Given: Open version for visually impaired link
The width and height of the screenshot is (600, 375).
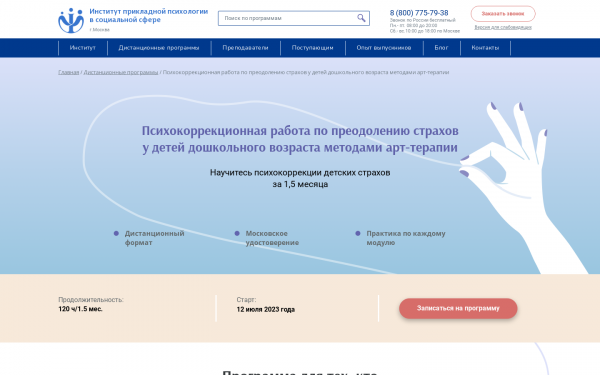Looking at the screenshot, I should (503, 27).
